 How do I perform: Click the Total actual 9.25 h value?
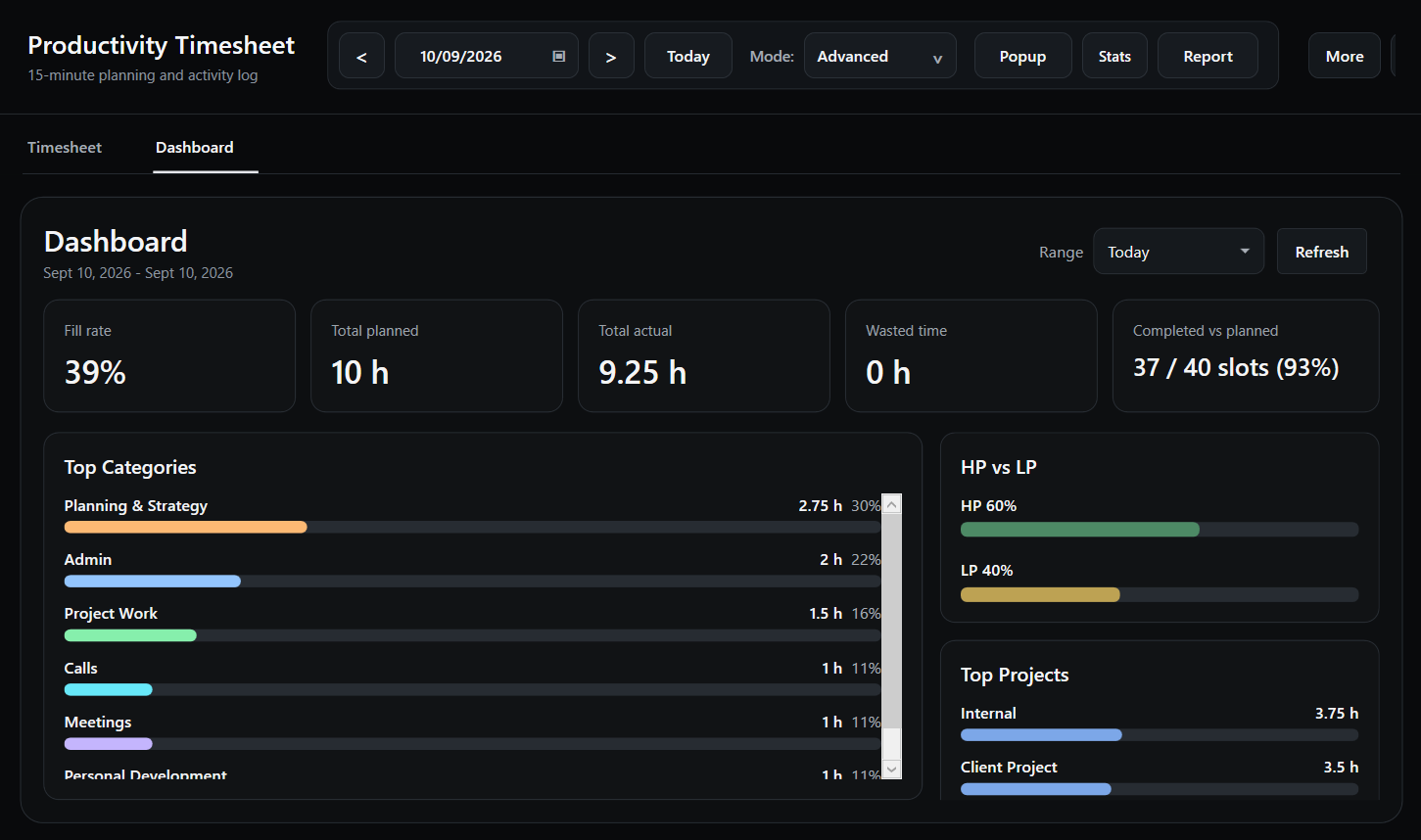pyautogui.click(x=642, y=372)
